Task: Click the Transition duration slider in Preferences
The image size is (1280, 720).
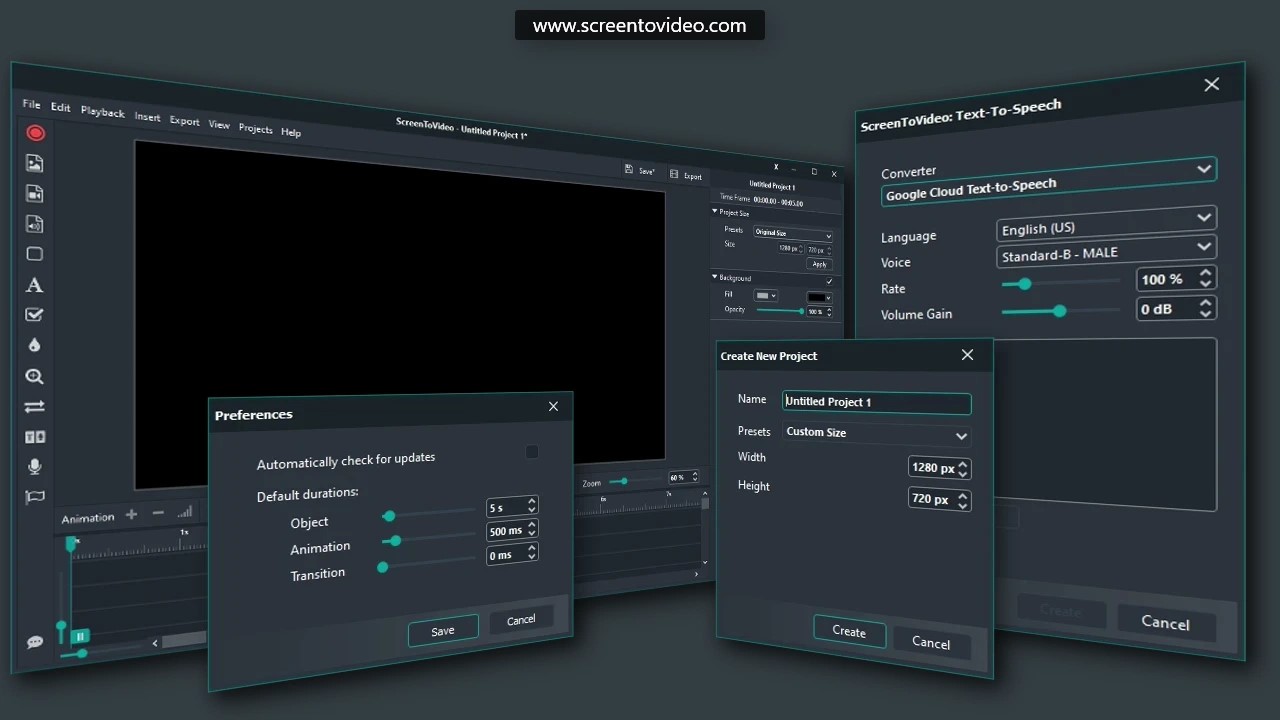Action: pyautogui.click(x=428, y=564)
